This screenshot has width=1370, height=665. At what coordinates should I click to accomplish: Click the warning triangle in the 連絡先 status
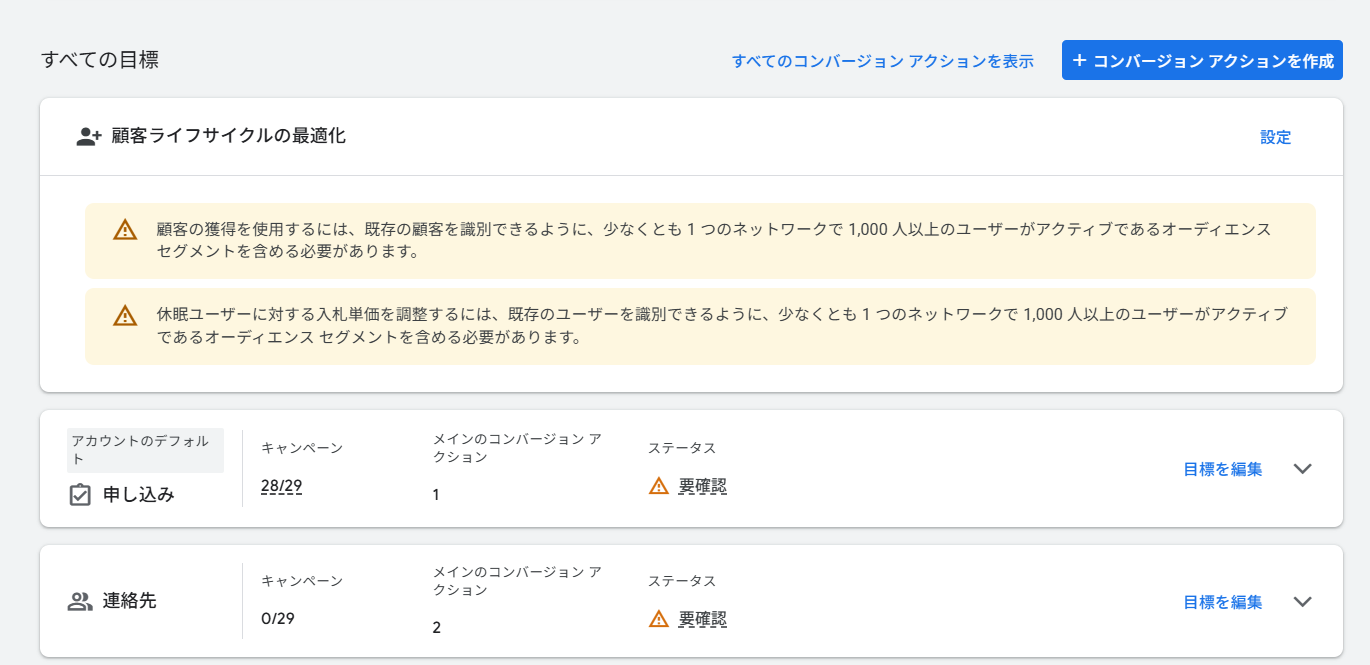tap(658, 619)
